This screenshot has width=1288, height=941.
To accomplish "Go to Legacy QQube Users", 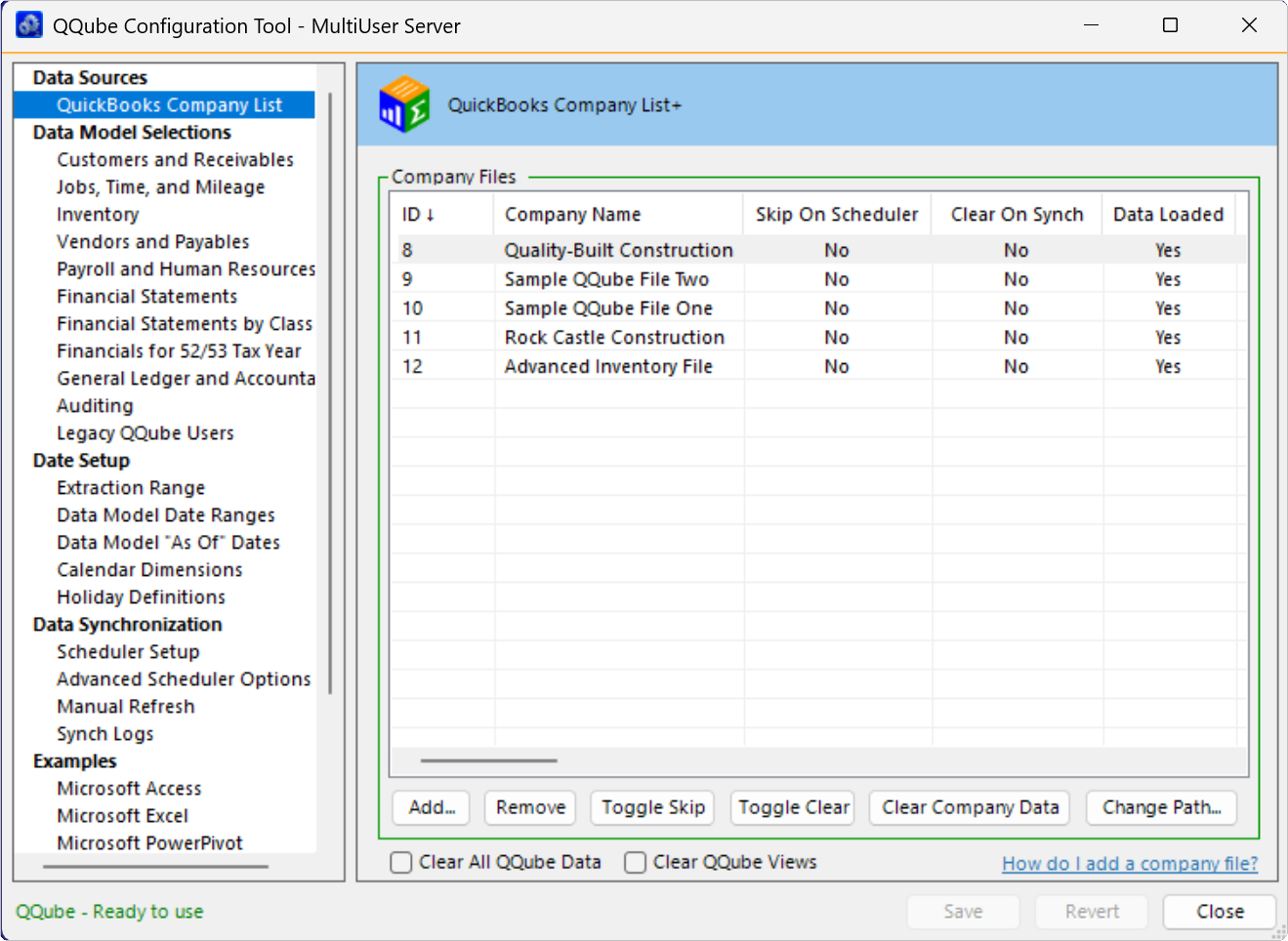I will (x=145, y=432).
